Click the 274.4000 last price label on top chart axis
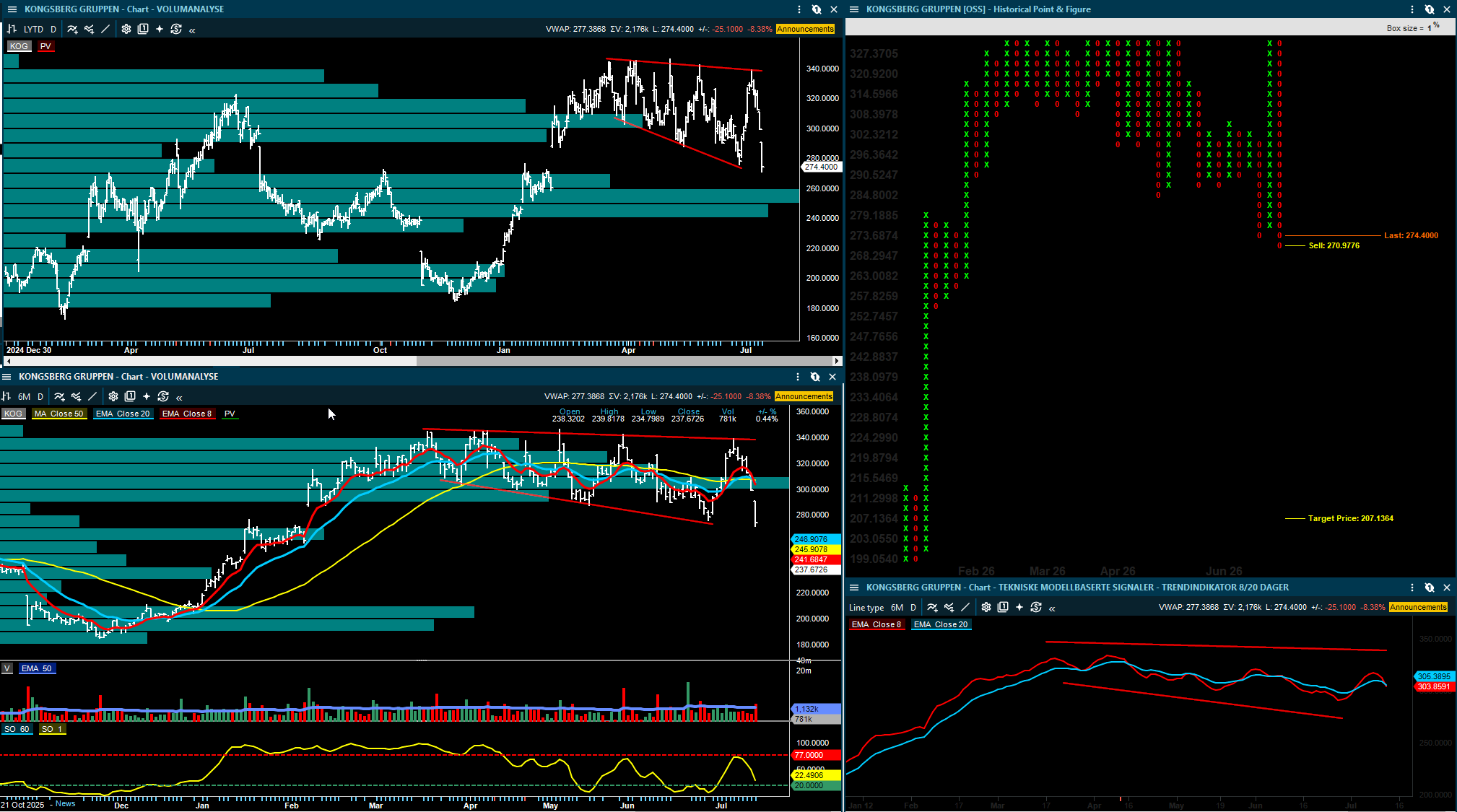Screen dimensions: 1457x812 (x=822, y=167)
